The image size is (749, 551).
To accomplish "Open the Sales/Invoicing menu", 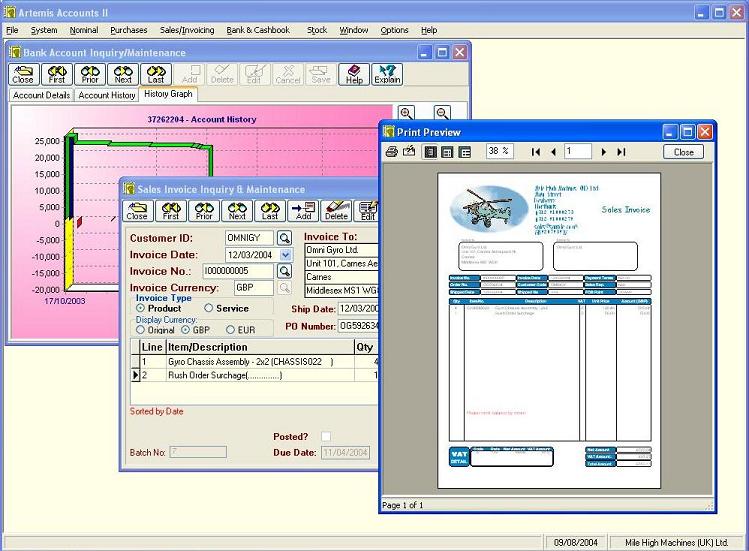I will (187, 30).
